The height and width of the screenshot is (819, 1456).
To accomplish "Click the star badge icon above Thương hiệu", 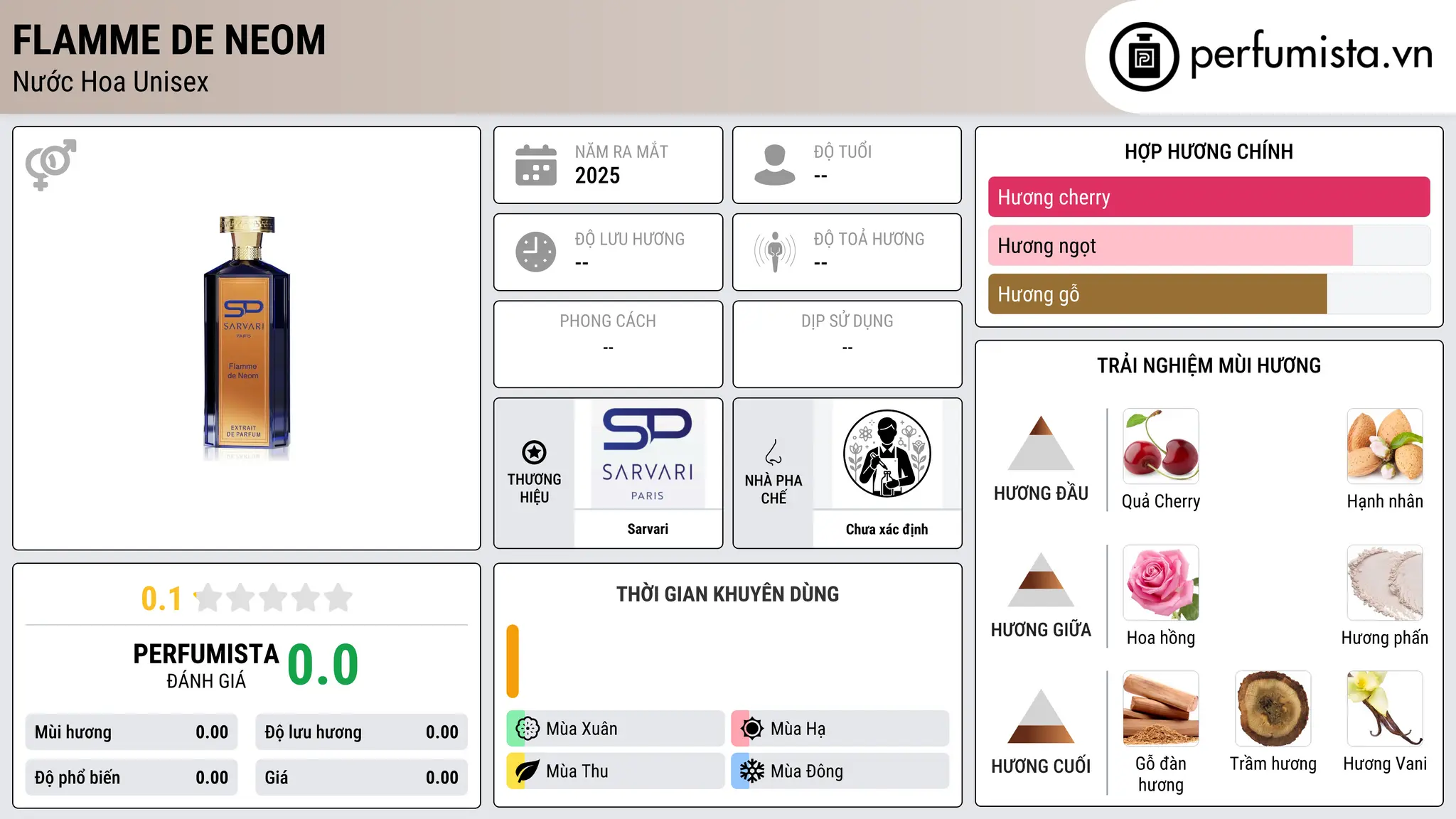I will tap(535, 452).
